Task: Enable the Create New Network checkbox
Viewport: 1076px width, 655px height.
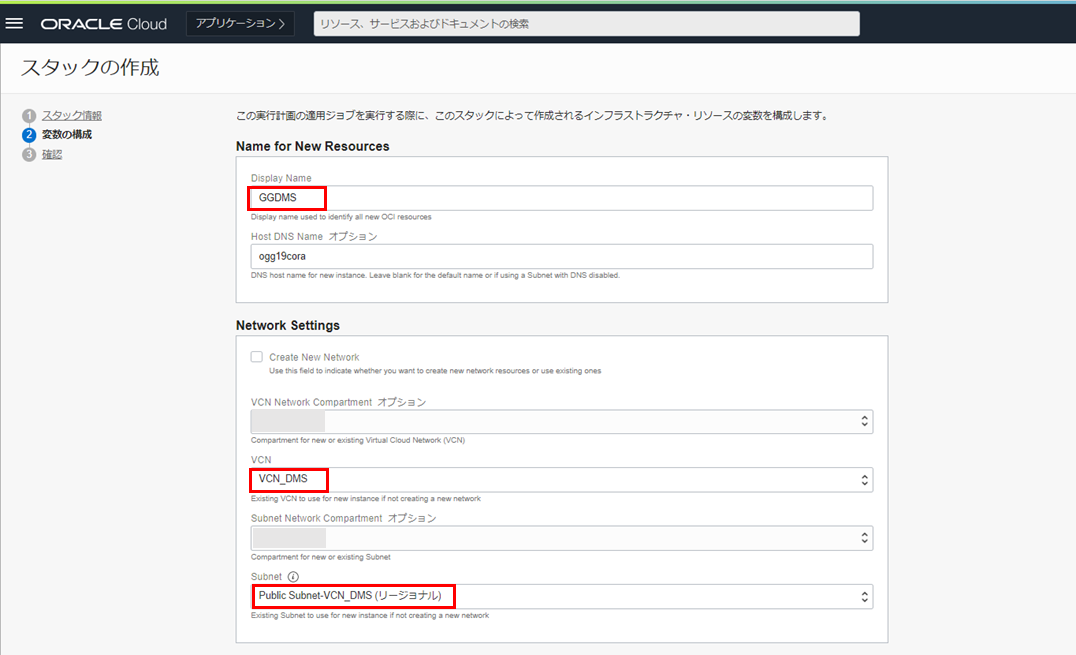Action: coord(257,357)
